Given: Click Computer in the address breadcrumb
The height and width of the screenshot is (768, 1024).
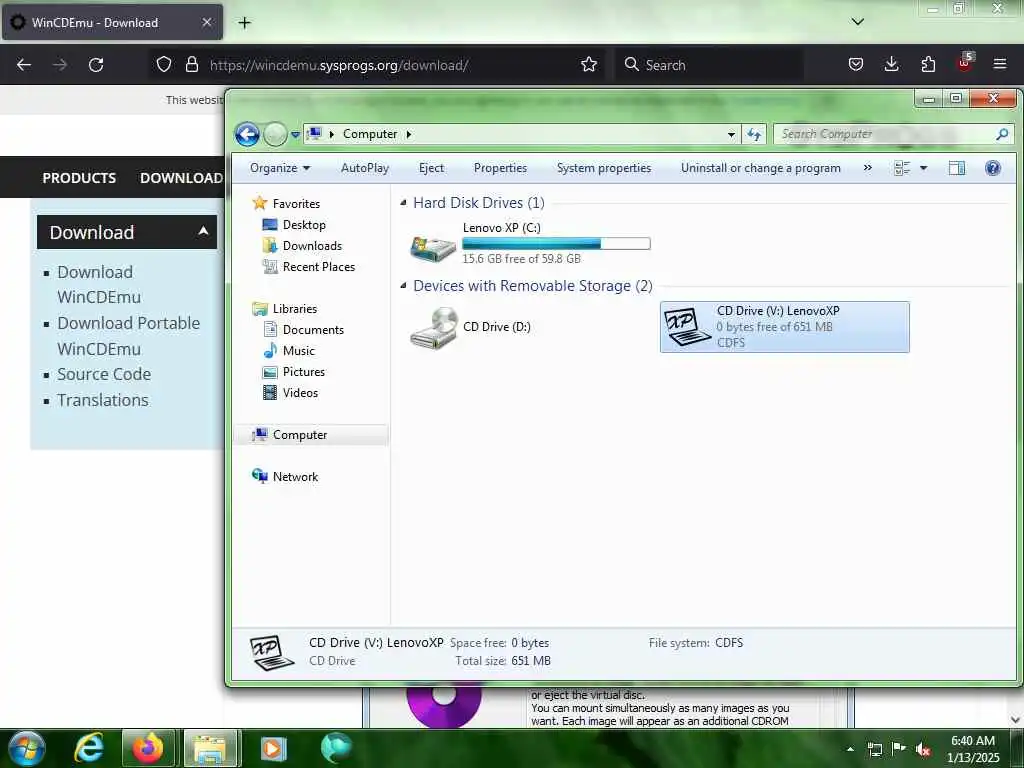Looking at the screenshot, I should tap(370, 134).
